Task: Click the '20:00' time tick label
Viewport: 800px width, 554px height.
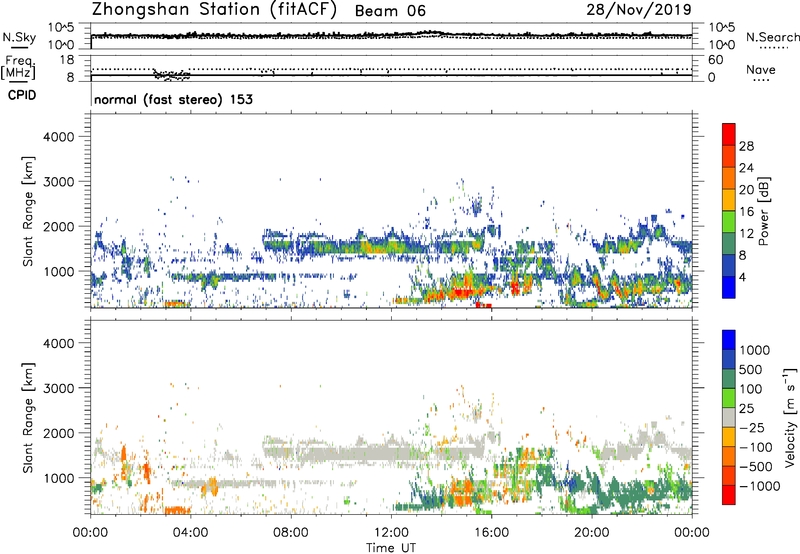Action: pos(592,533)
